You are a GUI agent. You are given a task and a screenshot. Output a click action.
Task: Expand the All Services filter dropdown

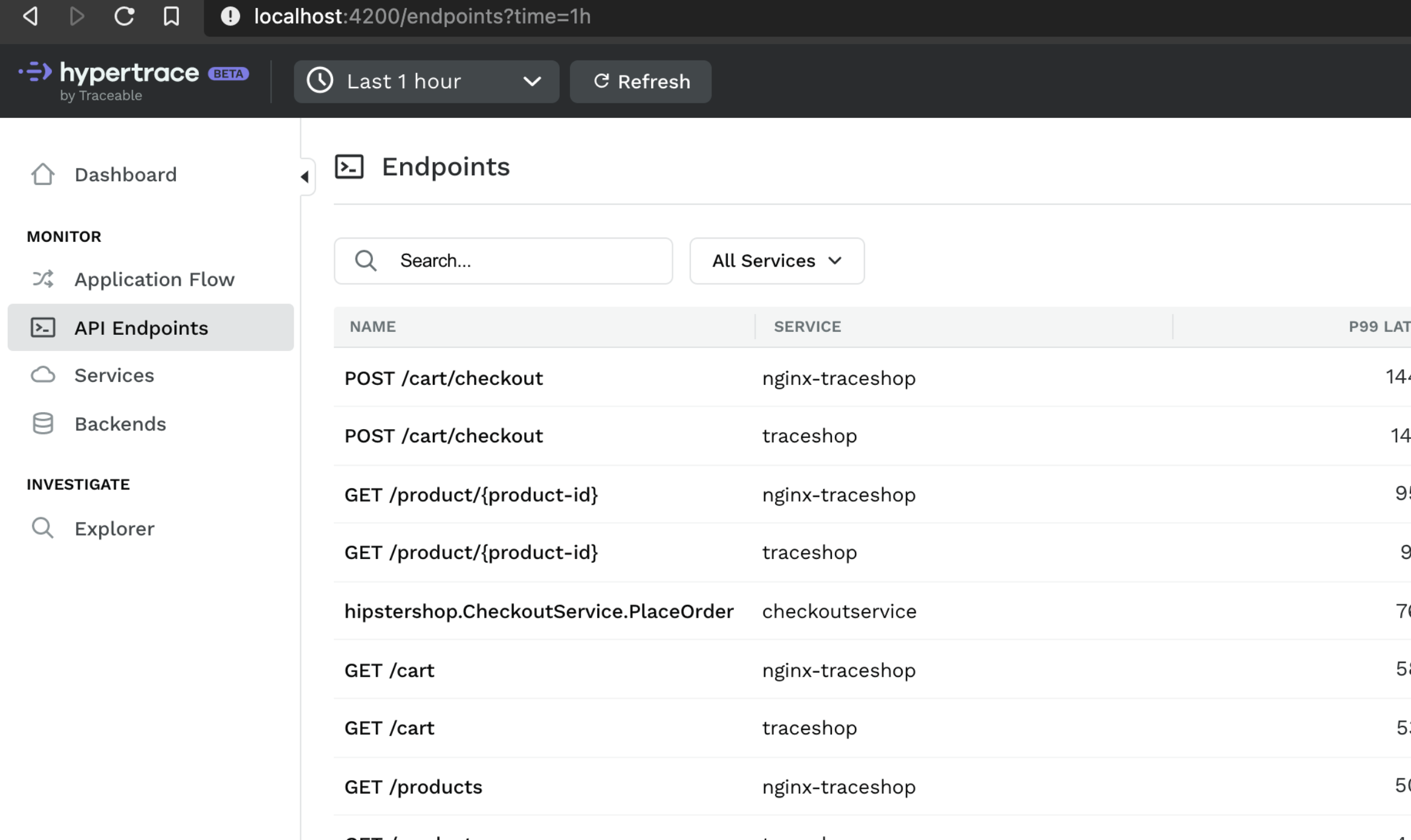(x=776, y=261)
